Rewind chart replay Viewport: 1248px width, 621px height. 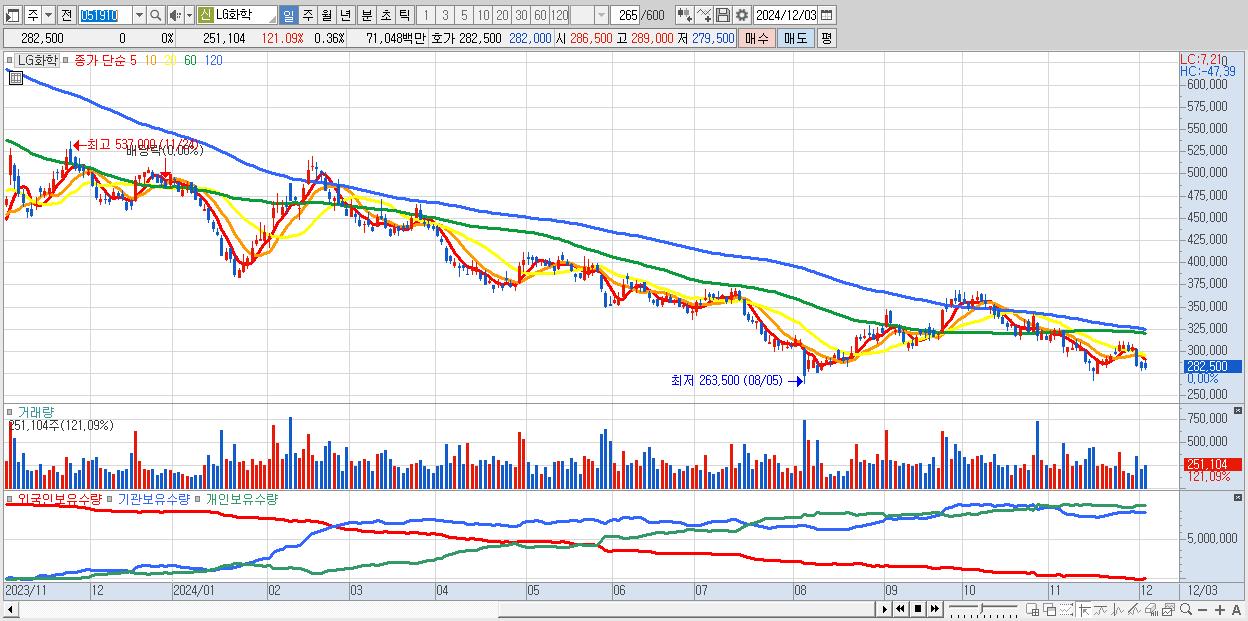(x=900, y=609)
